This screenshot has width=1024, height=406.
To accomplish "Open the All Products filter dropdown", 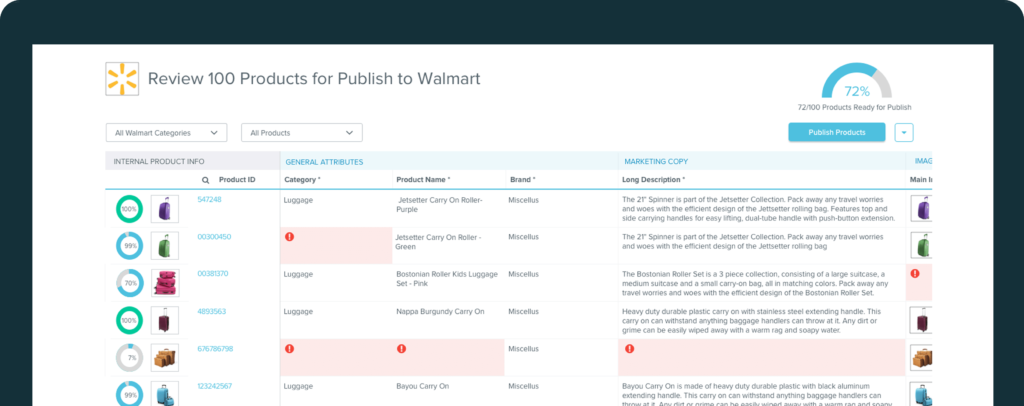I will click(x=301, y=132).
